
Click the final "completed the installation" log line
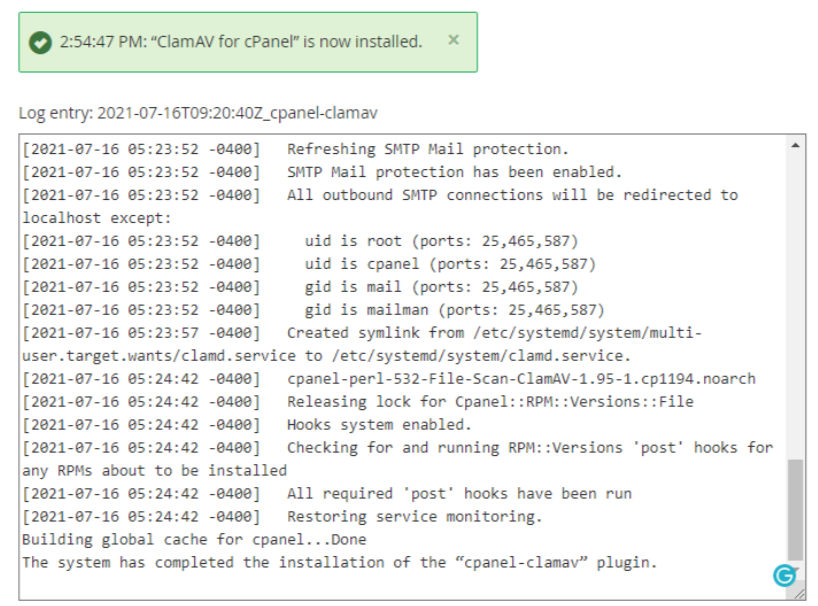340,562
